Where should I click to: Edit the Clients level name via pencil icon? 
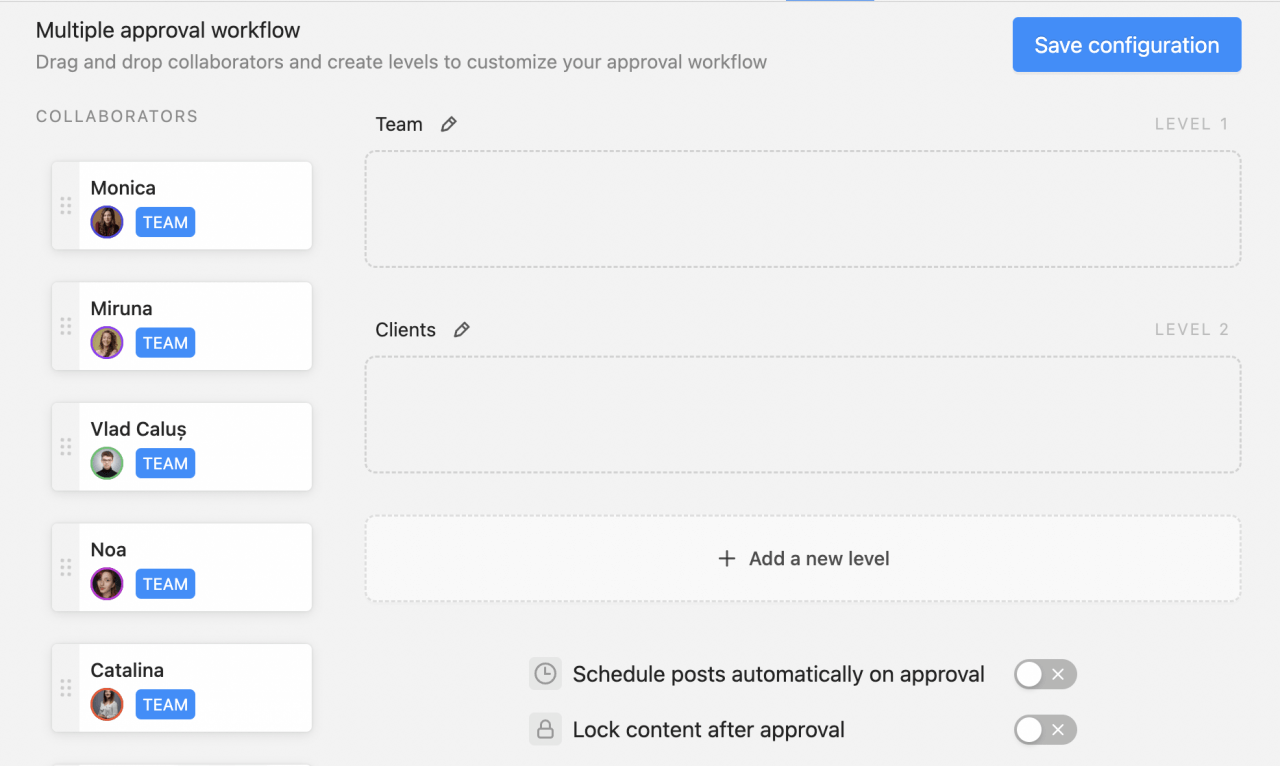click(x=461, y=329)
